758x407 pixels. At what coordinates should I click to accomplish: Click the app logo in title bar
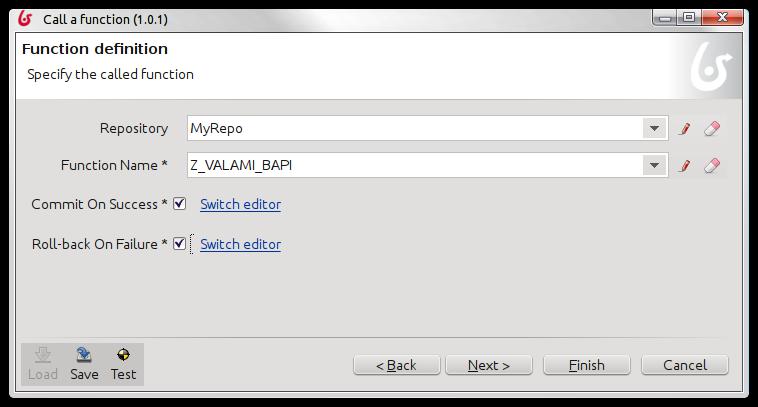(25, 19)
